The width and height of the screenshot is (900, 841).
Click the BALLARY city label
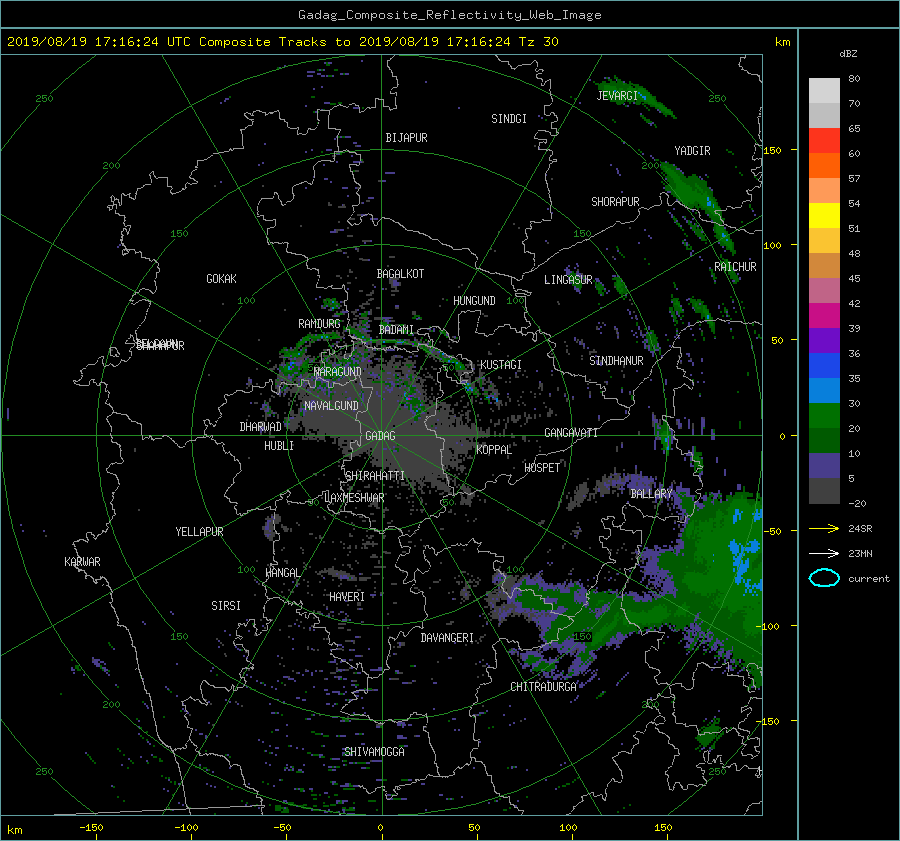(x=651, y=494)
